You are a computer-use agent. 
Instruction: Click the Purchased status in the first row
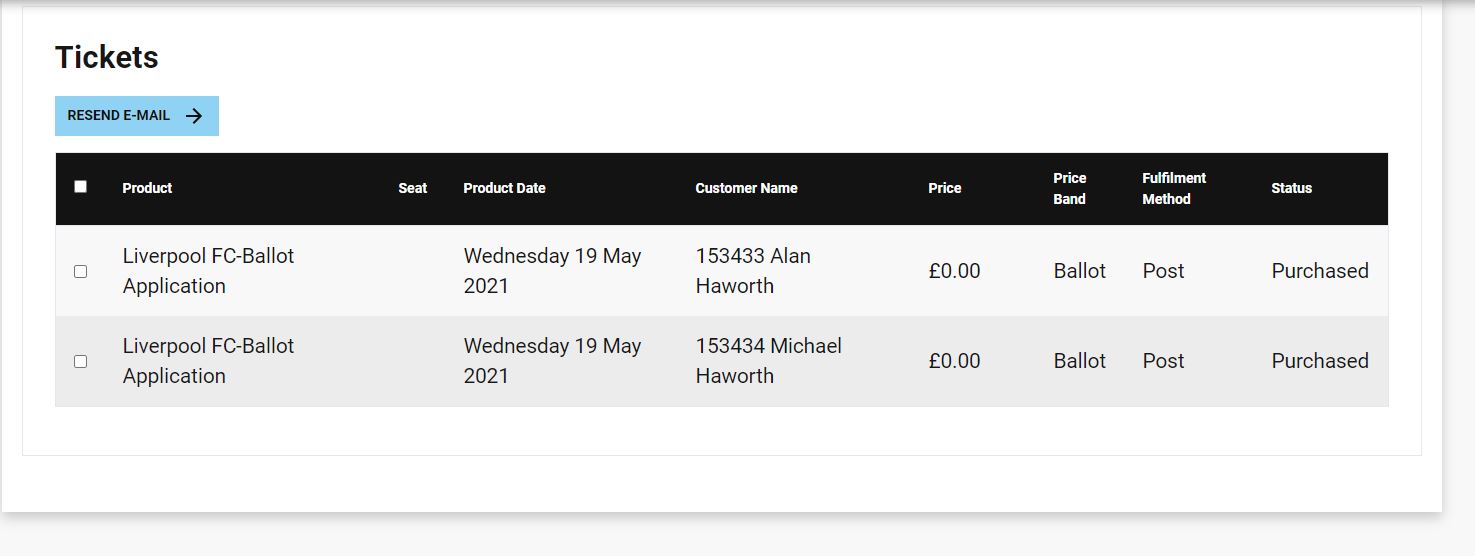point(1319,271)
